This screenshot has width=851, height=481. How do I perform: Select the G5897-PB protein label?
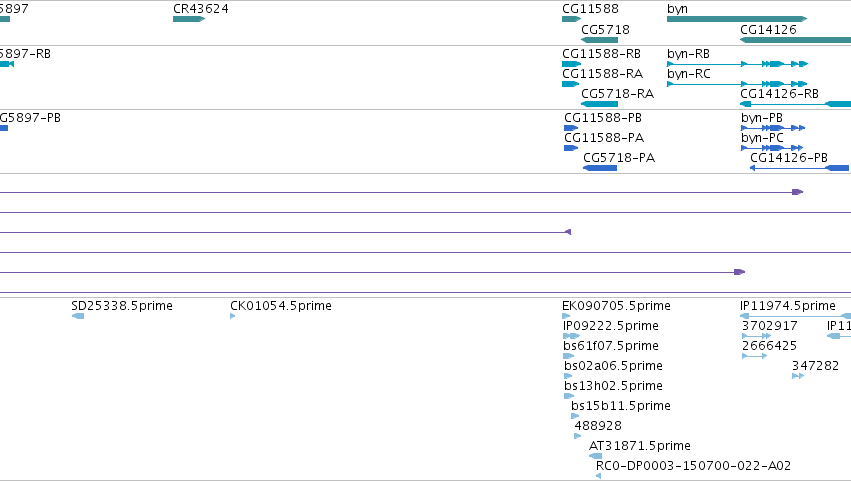(x=30, y=118)
